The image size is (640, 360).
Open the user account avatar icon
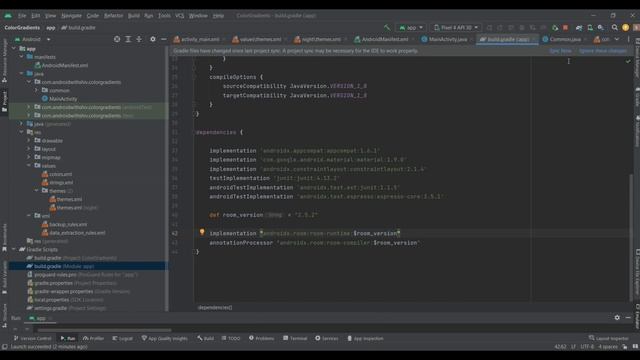(x=625, y=28)
